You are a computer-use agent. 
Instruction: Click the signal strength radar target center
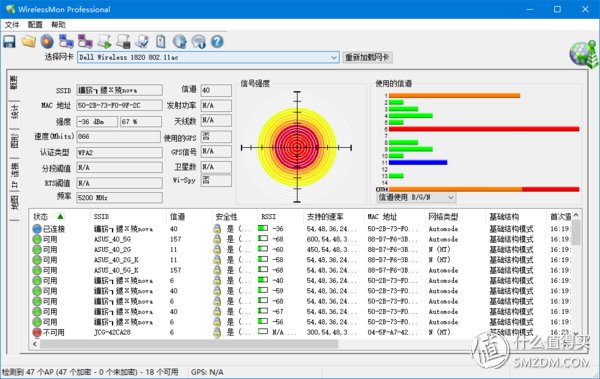click(x=297, y=147)
